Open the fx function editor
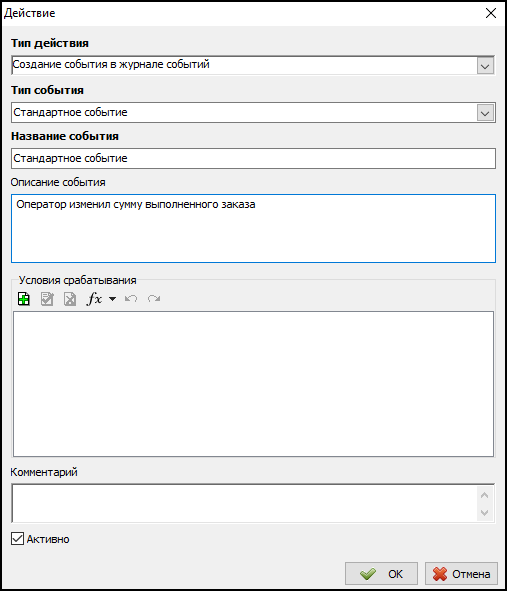507x591 pixels. [94, 299]
